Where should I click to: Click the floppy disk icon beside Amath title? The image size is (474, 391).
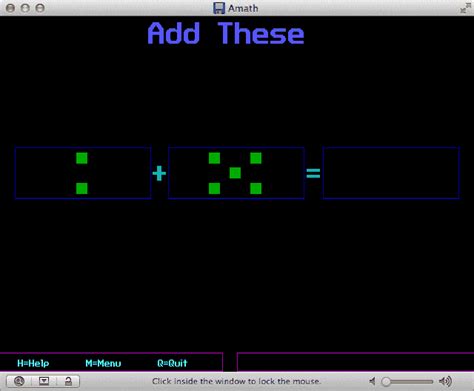(x=219, y=8)
